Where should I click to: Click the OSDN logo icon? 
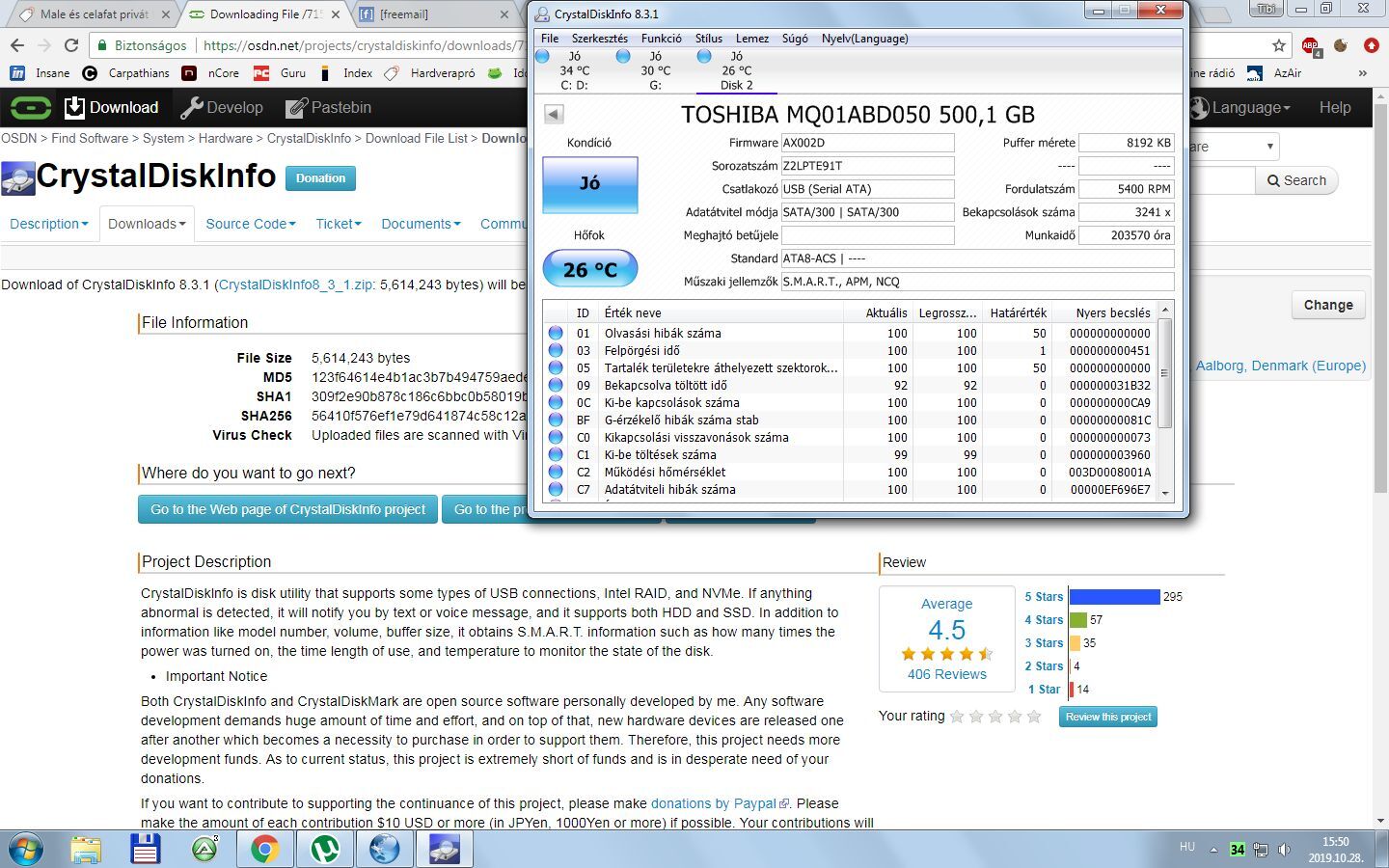point(31,107)
